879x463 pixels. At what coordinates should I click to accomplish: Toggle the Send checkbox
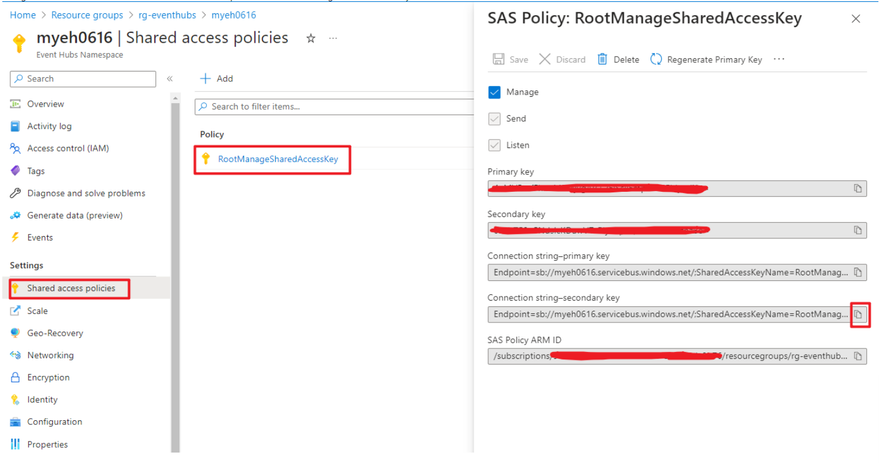pyautogui.click(x=494, y=118)
